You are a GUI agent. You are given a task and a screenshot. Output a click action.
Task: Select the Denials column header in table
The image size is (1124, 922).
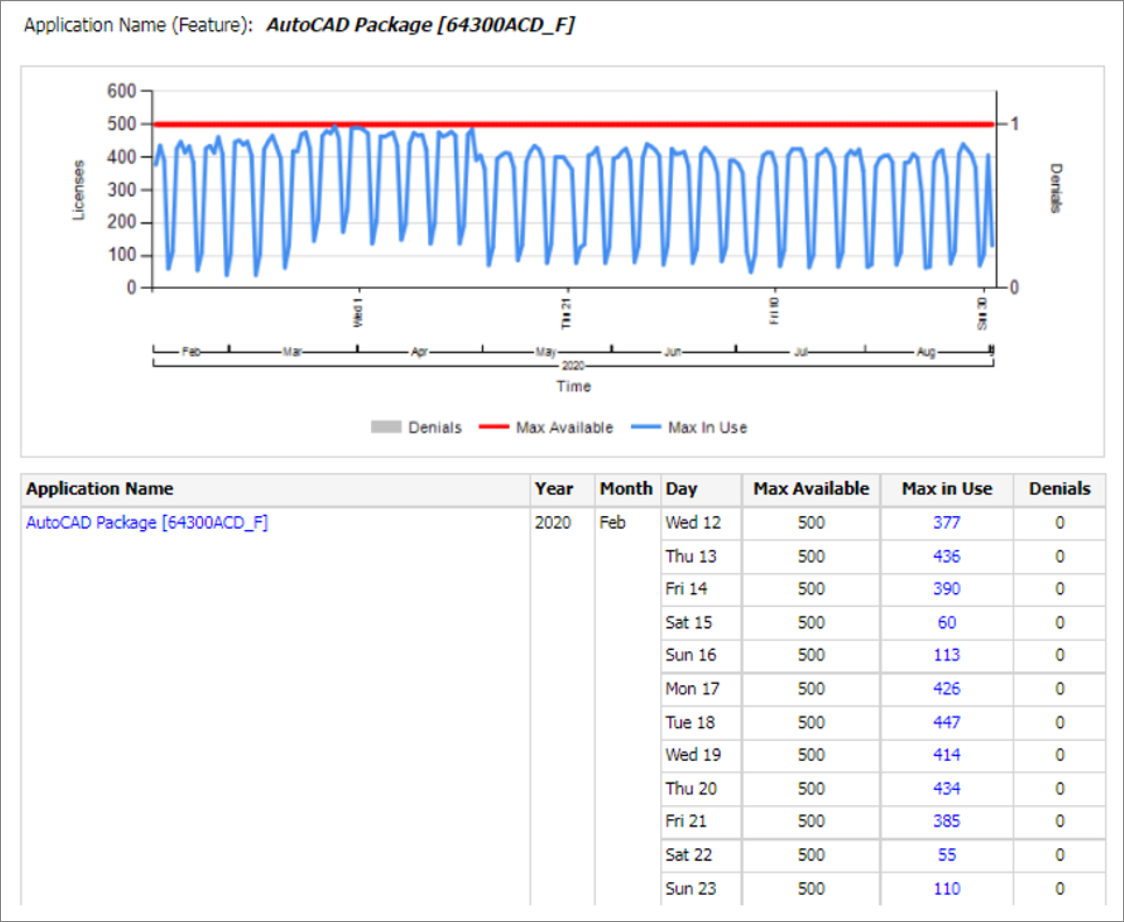(1059, 489)
